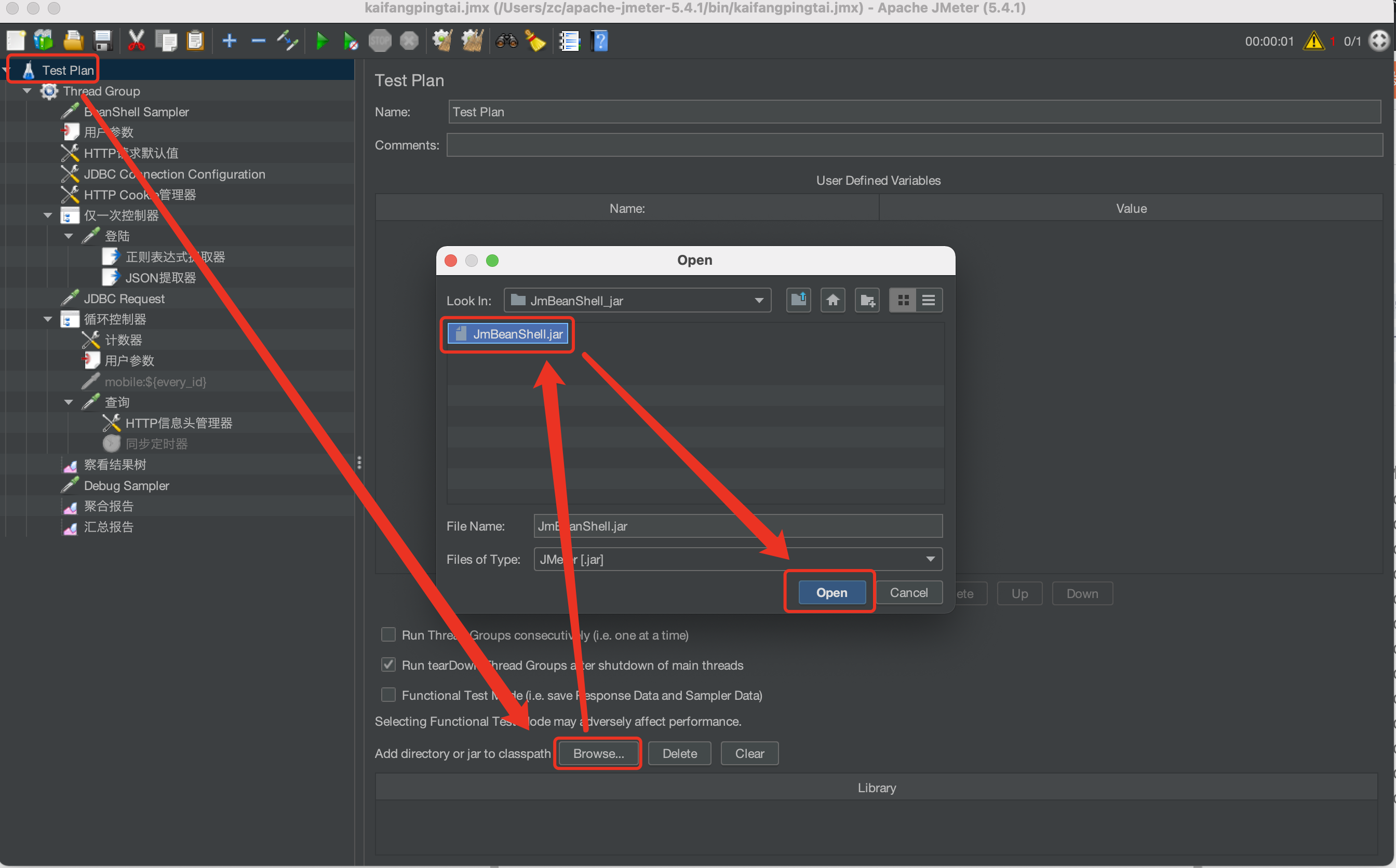Enter text in File Name input field
This screenshot has height=868, width=1396.
pyautogui.click(x=735, y=525)
